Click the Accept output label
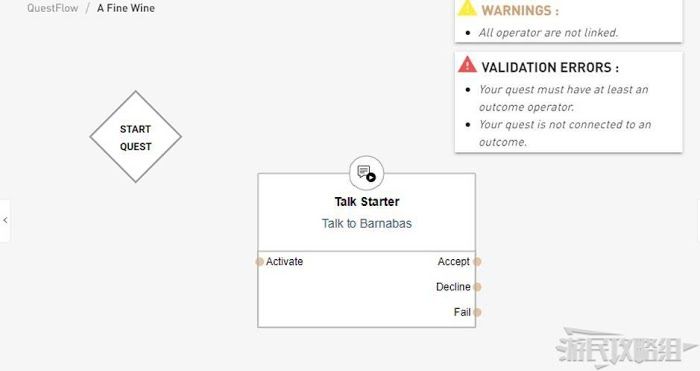The image size is (700, 371). click(454, 262)
